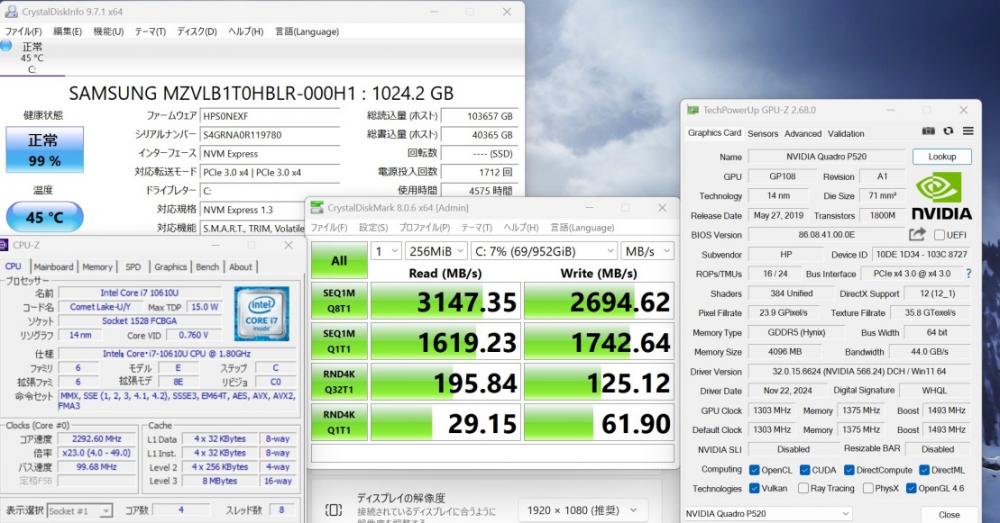Open display resolution 1920 × 1080 dropdown
Screen dimensions: 1000x523
[582, 510]
